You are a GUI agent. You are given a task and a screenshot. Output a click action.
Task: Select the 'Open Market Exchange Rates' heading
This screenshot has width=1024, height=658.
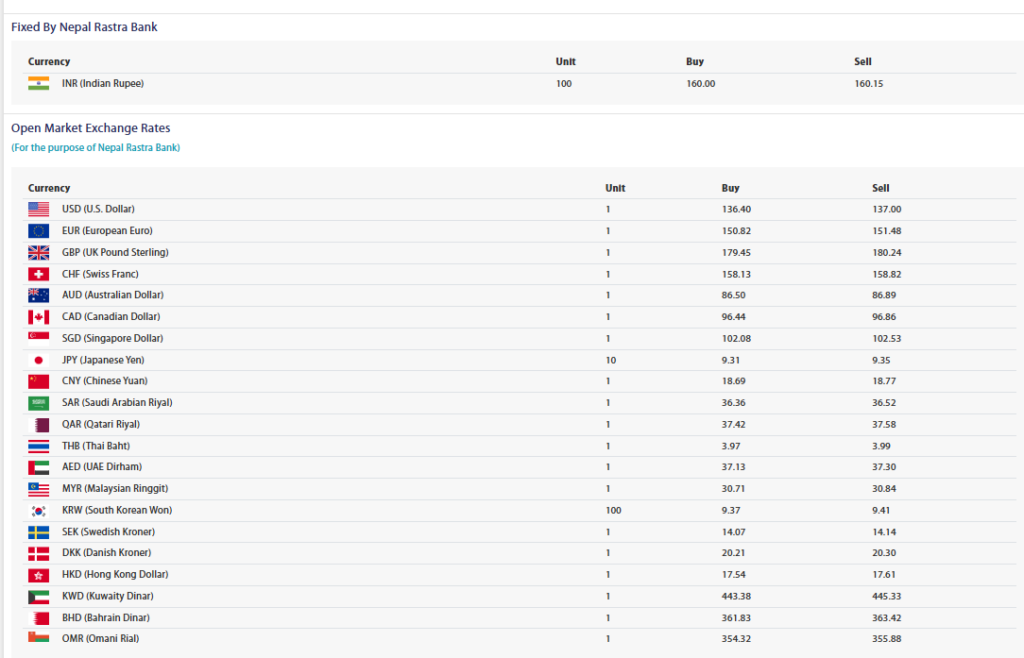(91, 128)
